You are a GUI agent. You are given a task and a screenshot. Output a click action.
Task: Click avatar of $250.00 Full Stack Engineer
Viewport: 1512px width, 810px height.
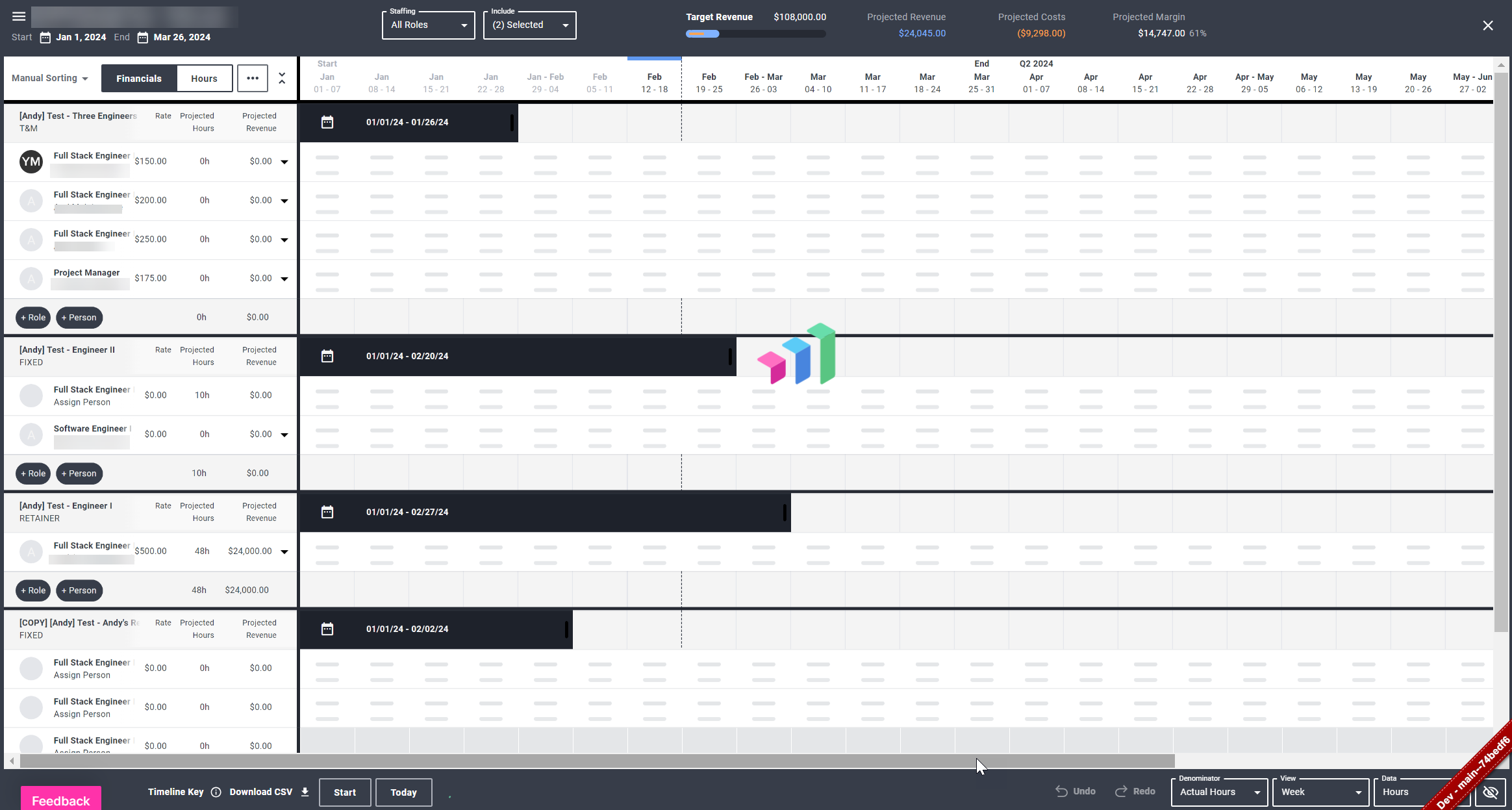(31, 240)
